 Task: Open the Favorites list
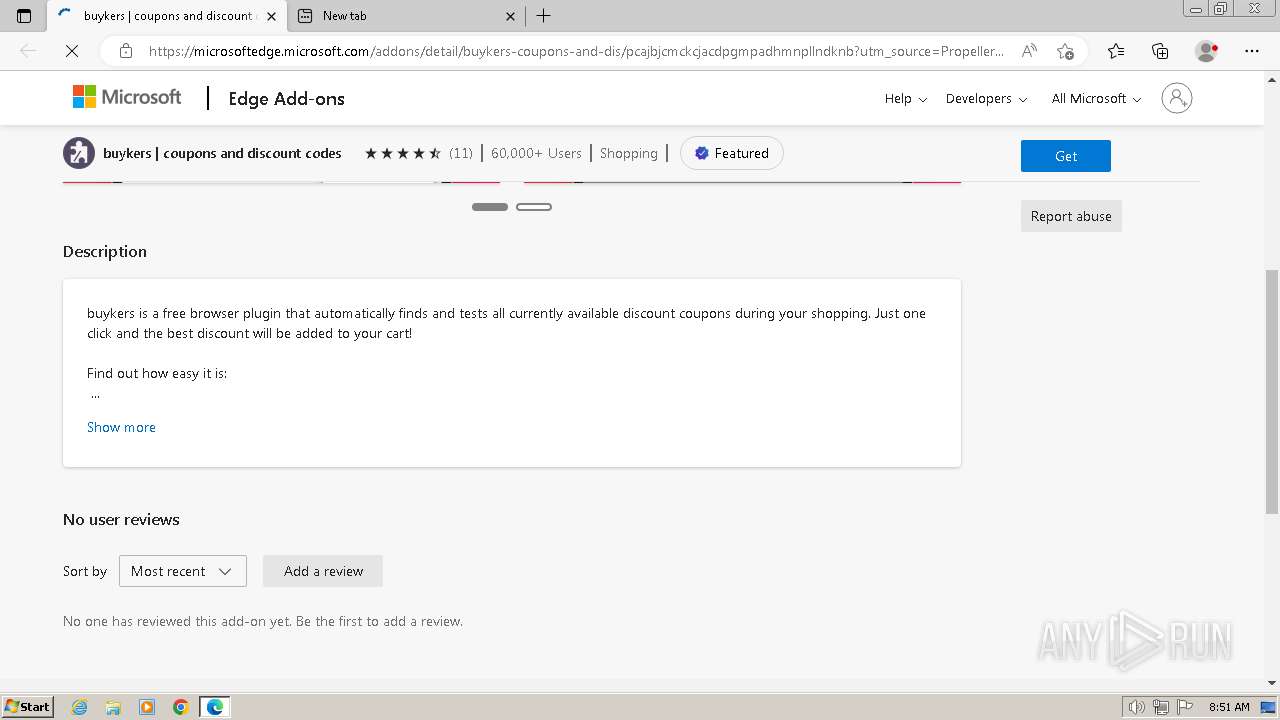tap(1116, 51)
